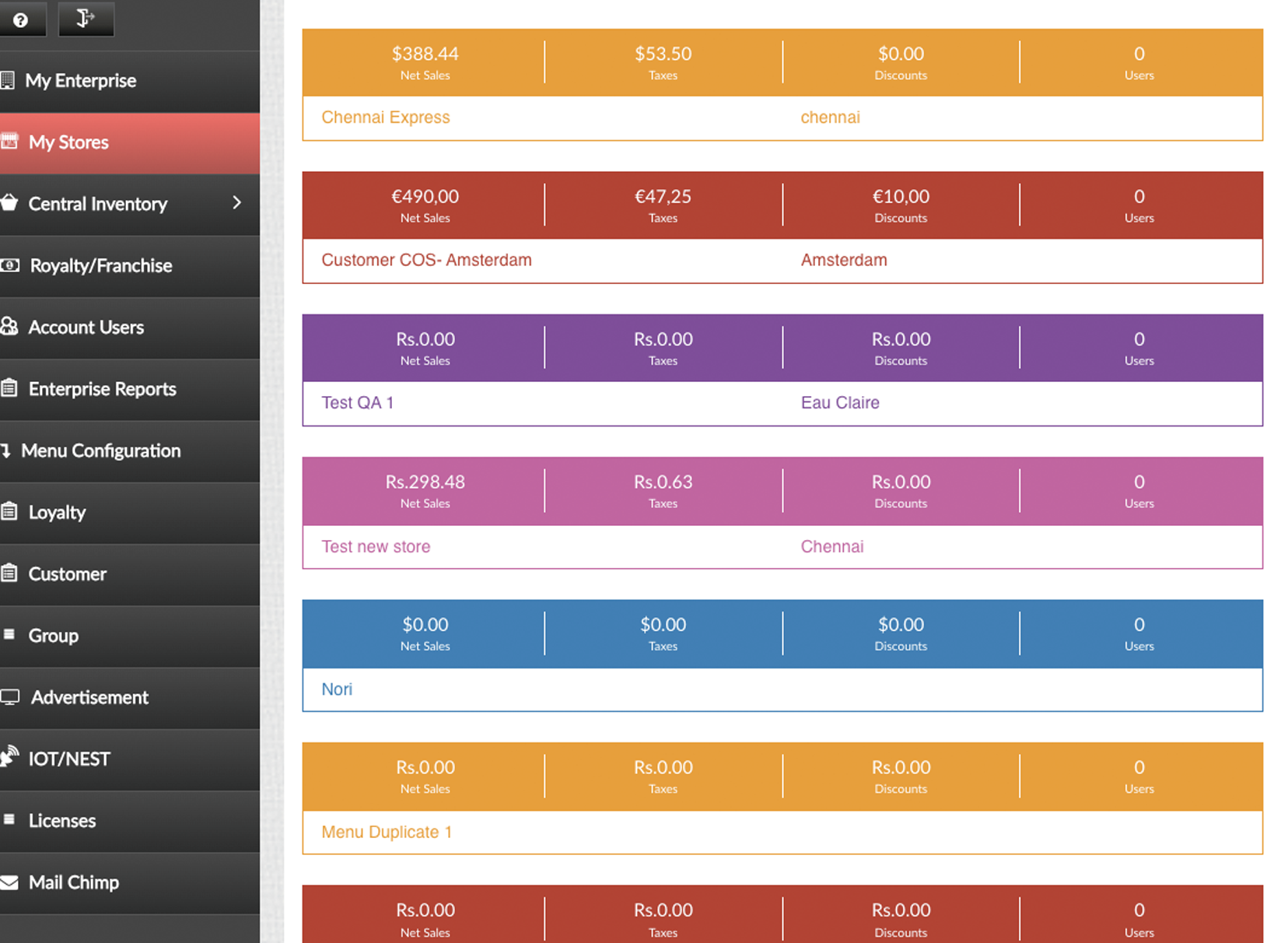
Task: Open the Central Inventory menu item
Action: (130, 204)
